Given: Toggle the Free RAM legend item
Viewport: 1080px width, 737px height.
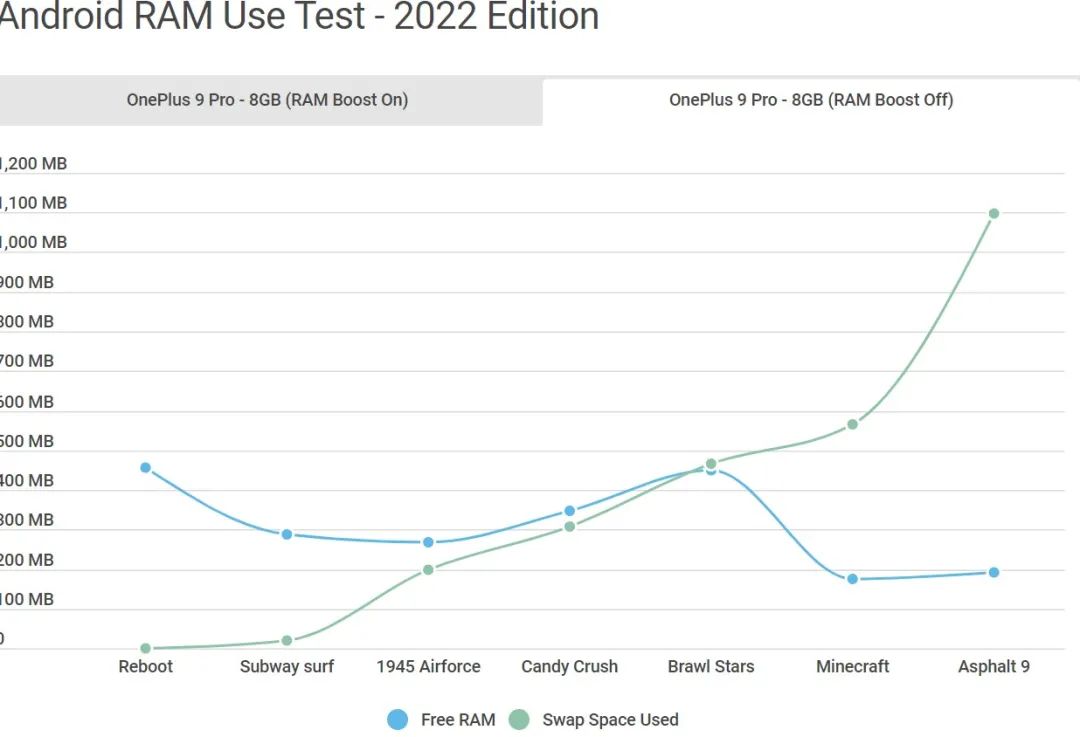Looking at the screenshot, I should coord(457,719).
